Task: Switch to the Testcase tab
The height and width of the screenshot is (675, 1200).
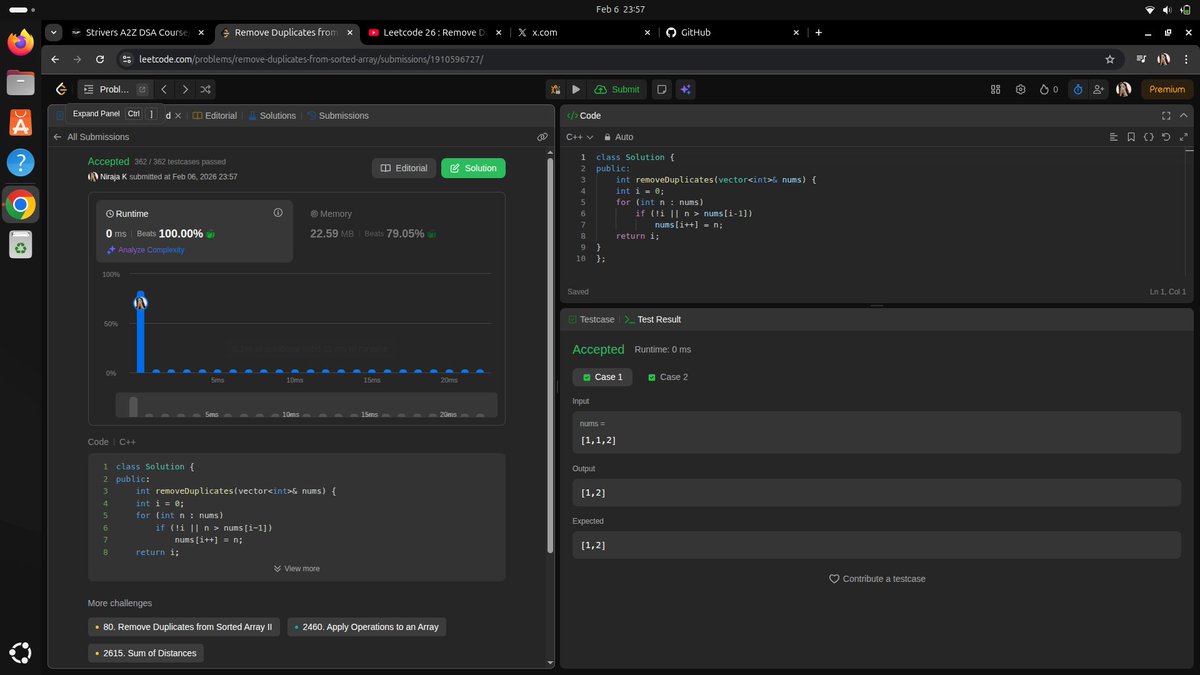Action: 591,319
